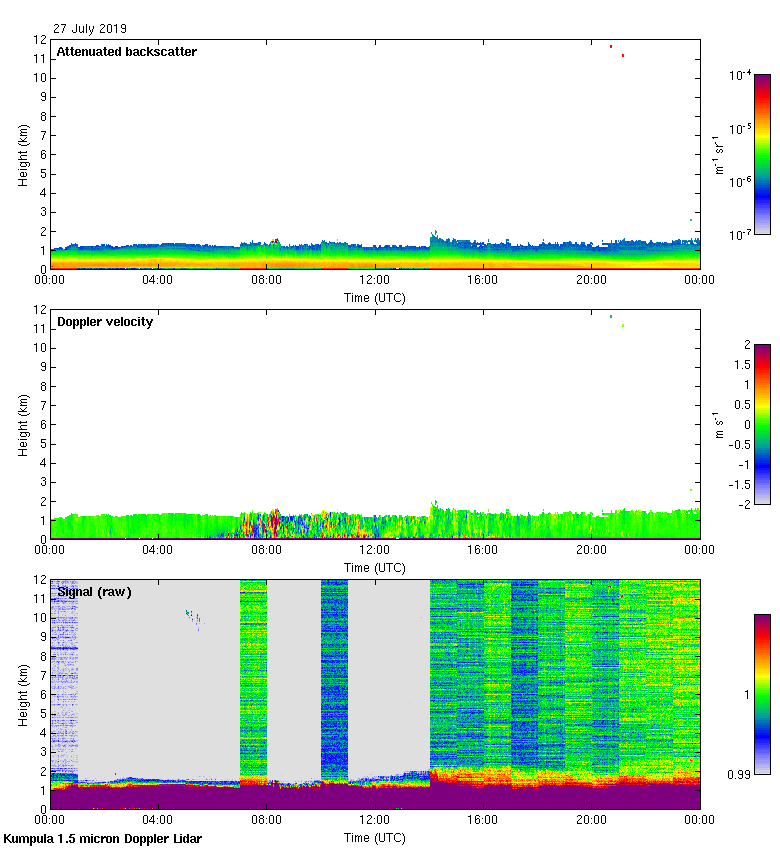Click the "Doppler velocity" plot title

(x=105, y=322)
